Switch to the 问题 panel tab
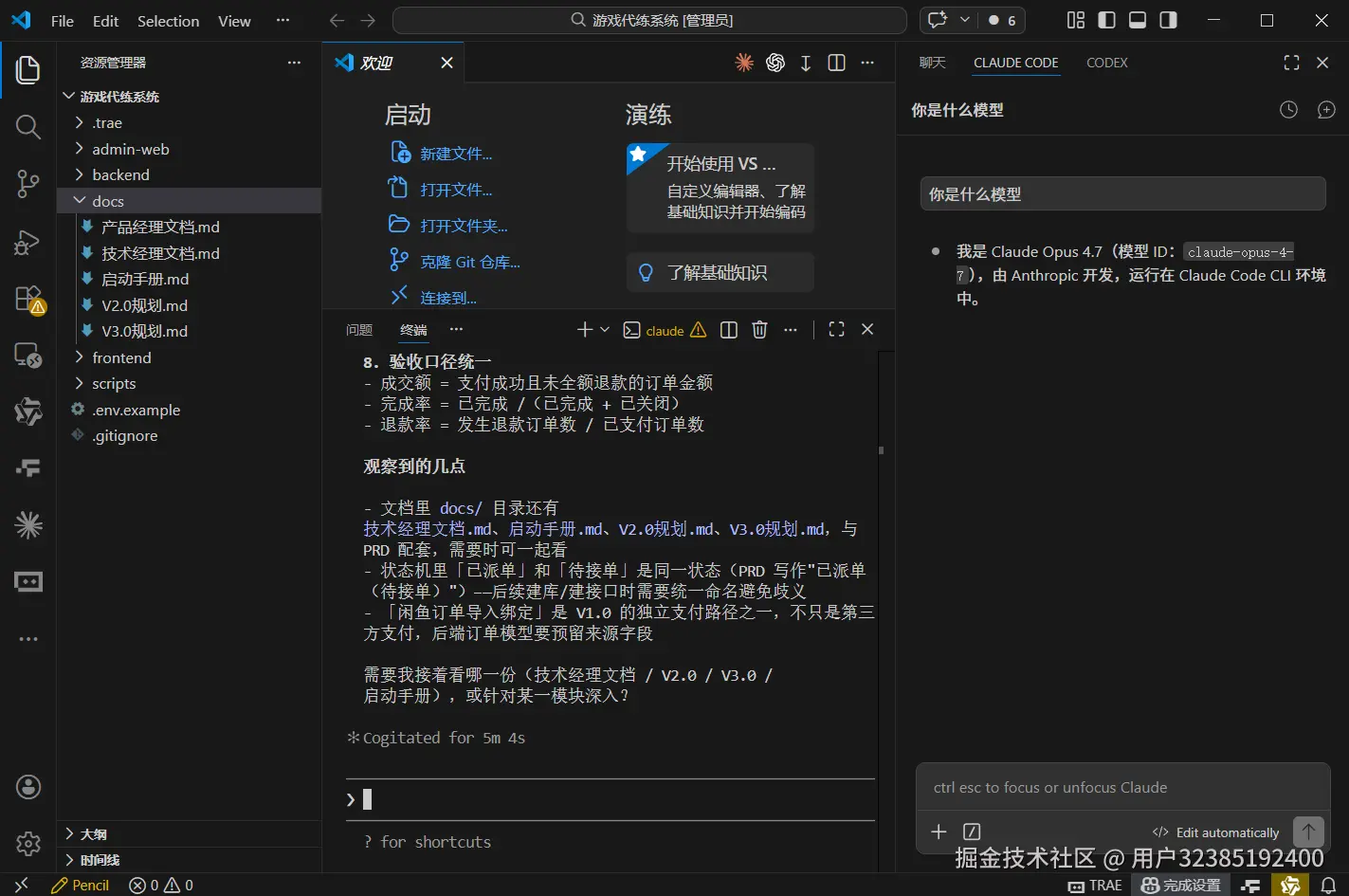Screen dimensions: 1349x896 [359, 330]
